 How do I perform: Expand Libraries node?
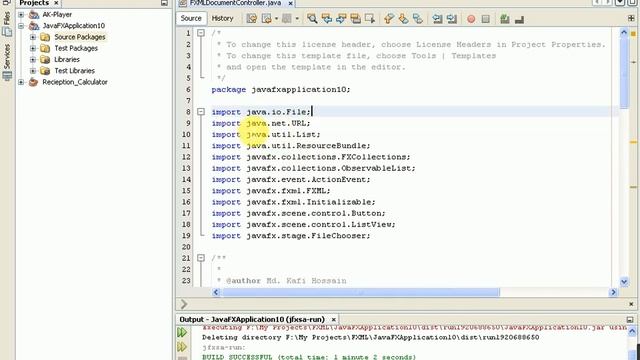point(33,60)
